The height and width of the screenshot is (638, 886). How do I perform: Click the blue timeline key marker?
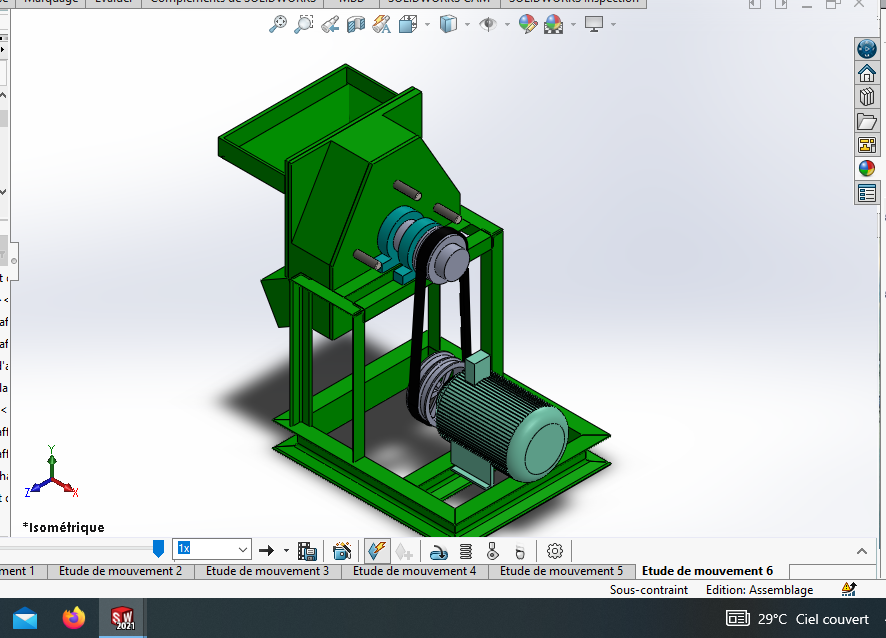pyautogui.click(x=157, y=548)
